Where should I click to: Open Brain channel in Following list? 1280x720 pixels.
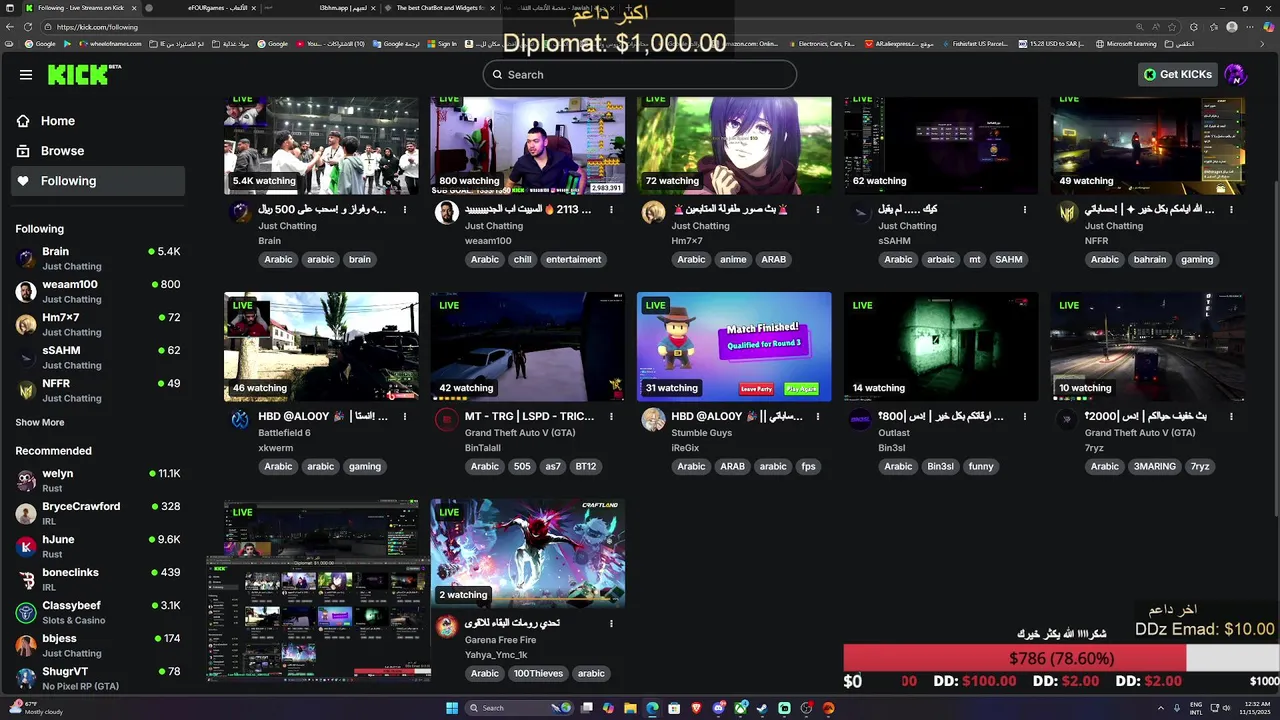point(98,258)
